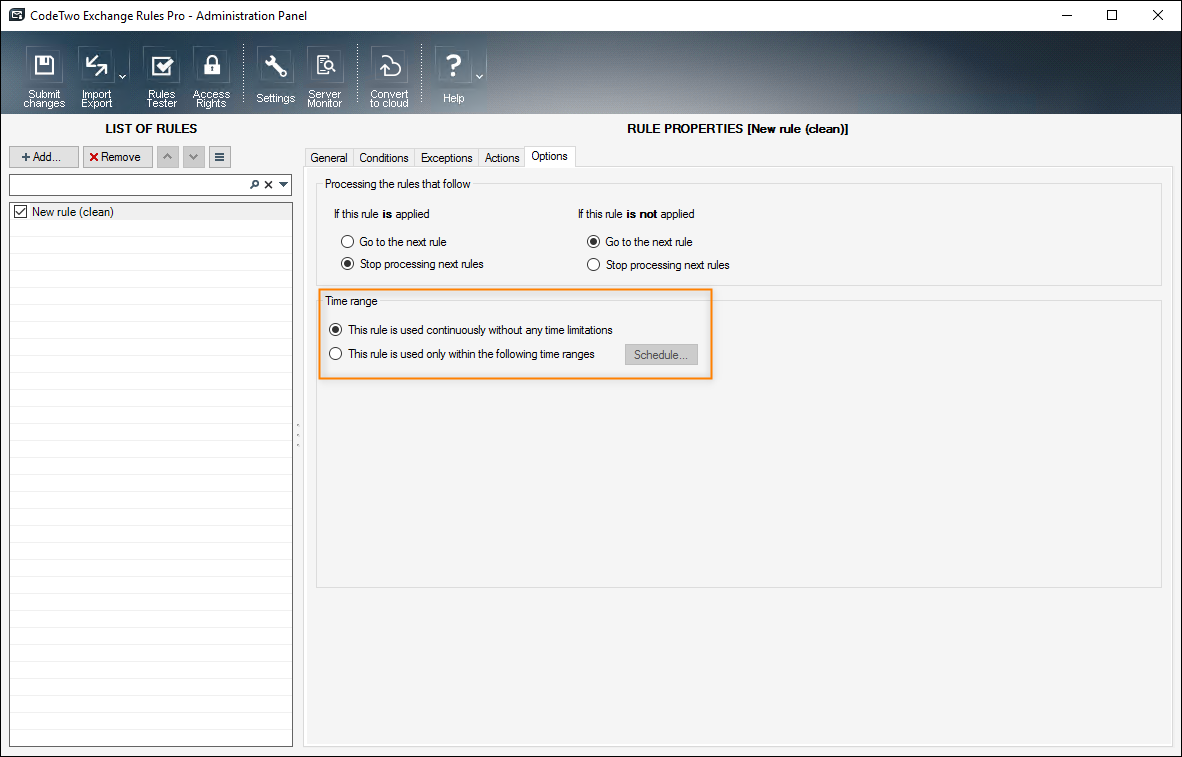Open the Settings wrench tool
Screen dimensions: 1182x757
coord(275,75)
